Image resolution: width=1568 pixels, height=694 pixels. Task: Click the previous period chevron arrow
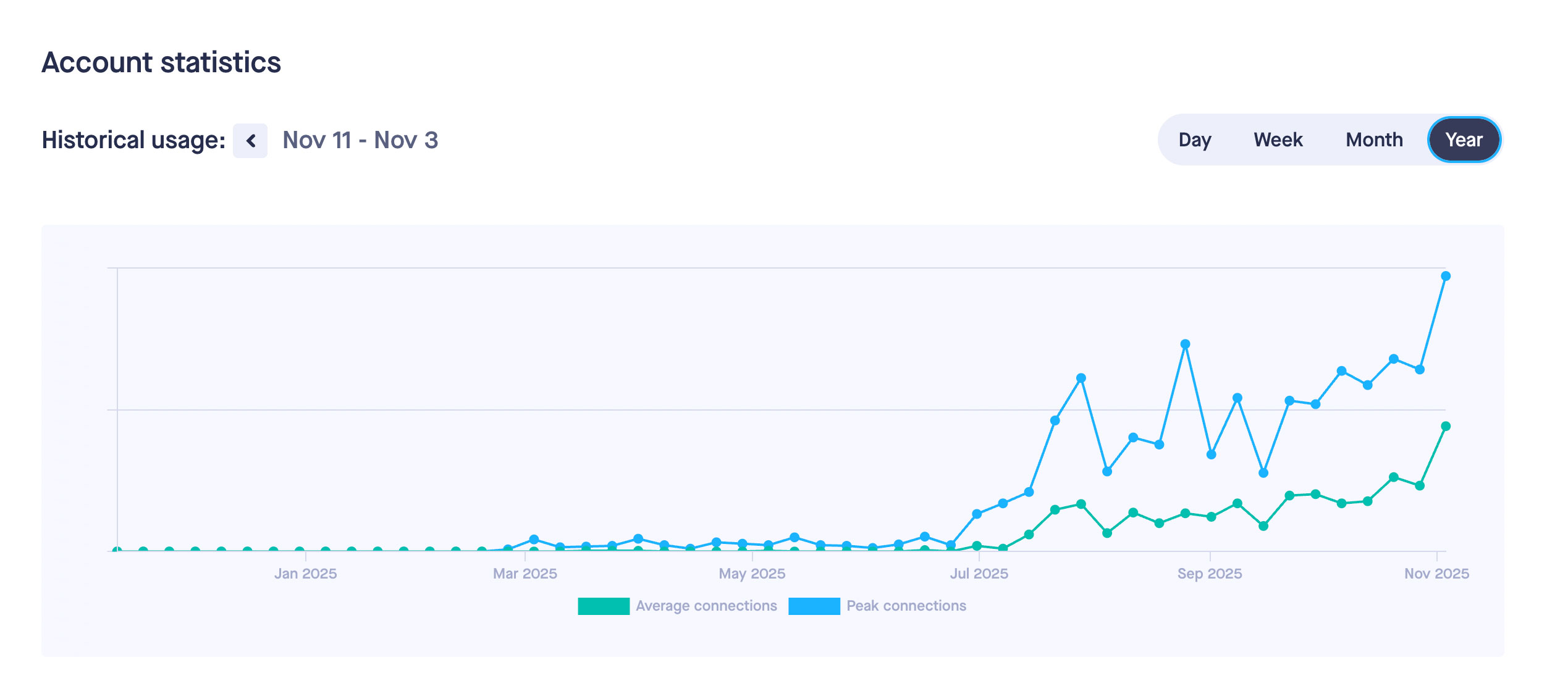[x=250, y=141]
